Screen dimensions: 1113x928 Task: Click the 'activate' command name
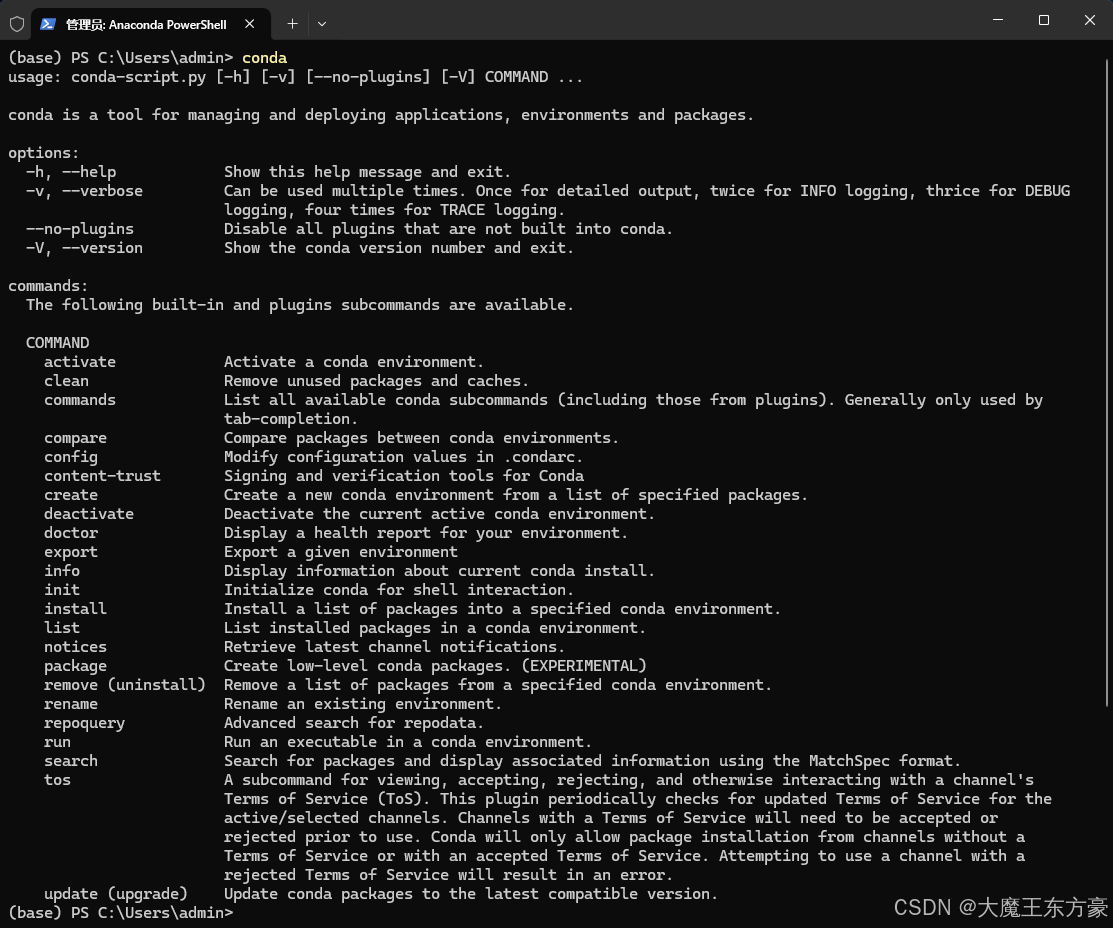[80, 362]
